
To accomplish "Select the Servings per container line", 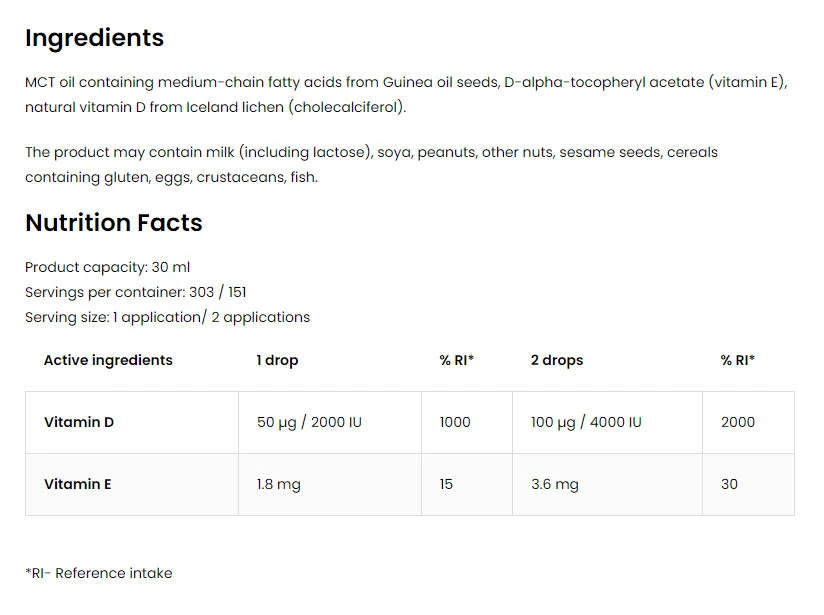I will [135, 292].
